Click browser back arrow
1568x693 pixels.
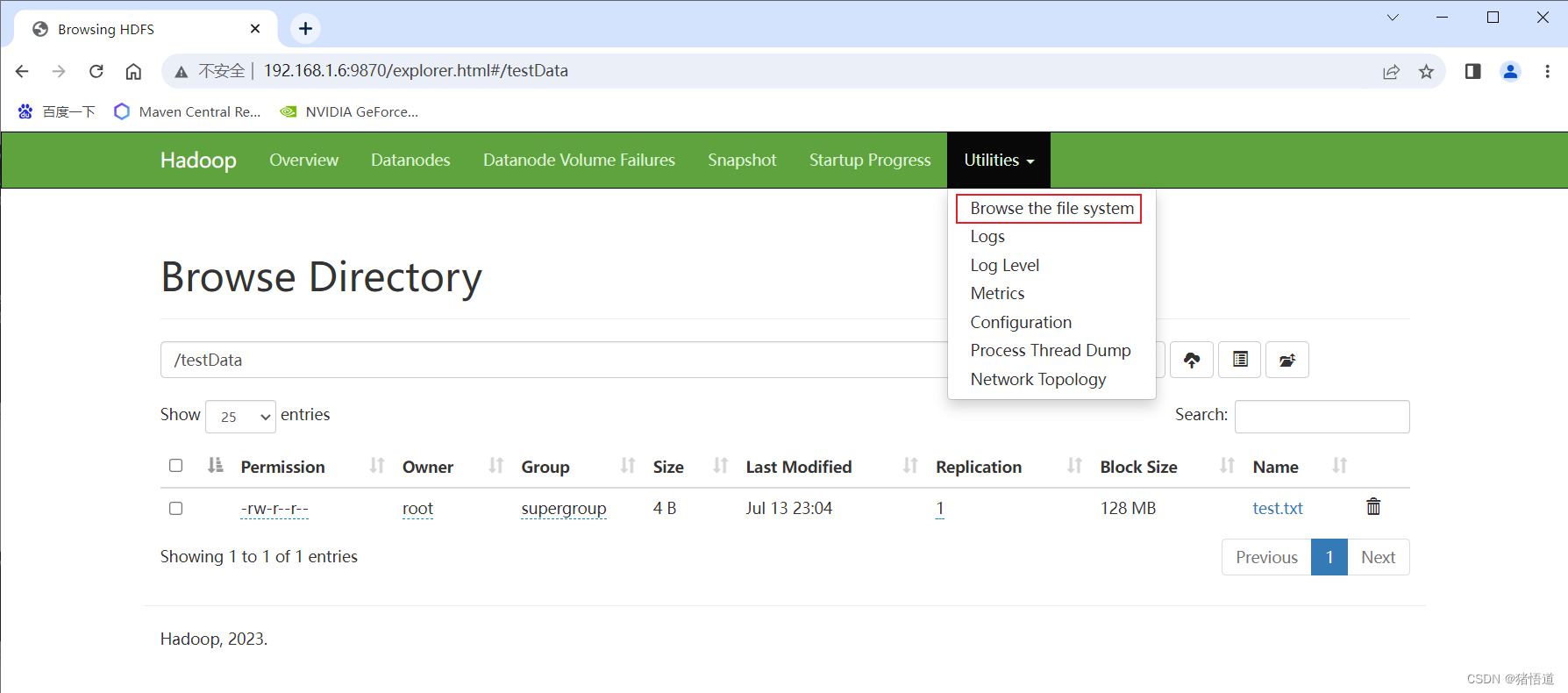(x=22, y=71)
